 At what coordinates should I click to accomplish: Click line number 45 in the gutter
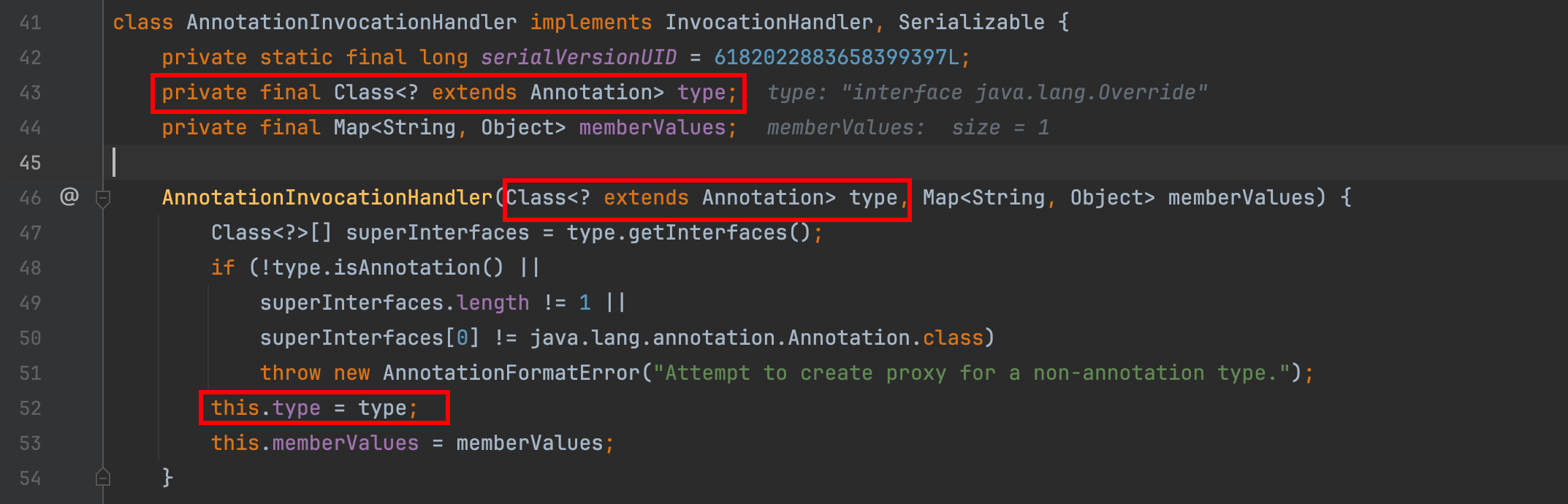(x=30, y=162)
